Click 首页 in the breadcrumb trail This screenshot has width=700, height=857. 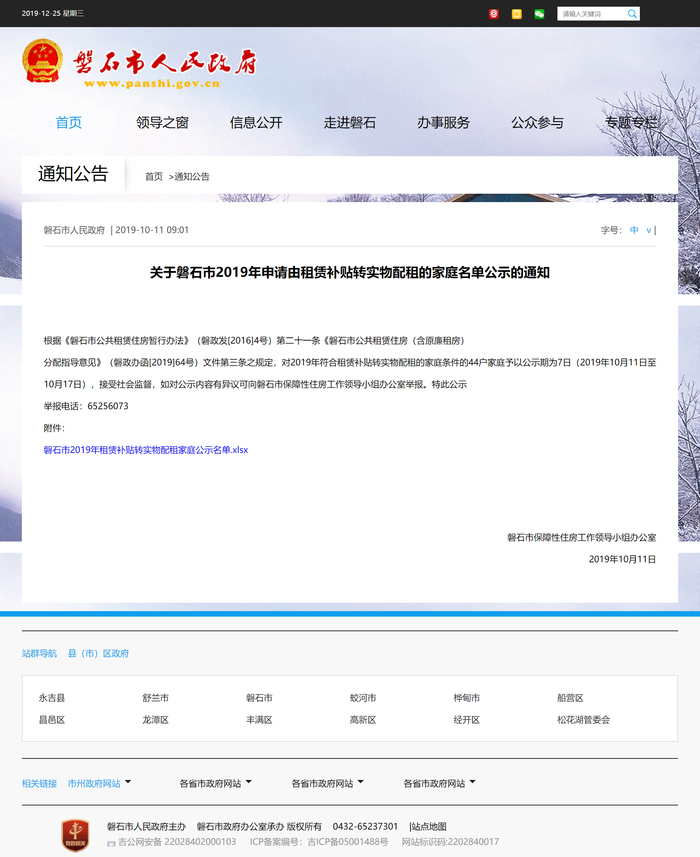[x=154, y=177]
